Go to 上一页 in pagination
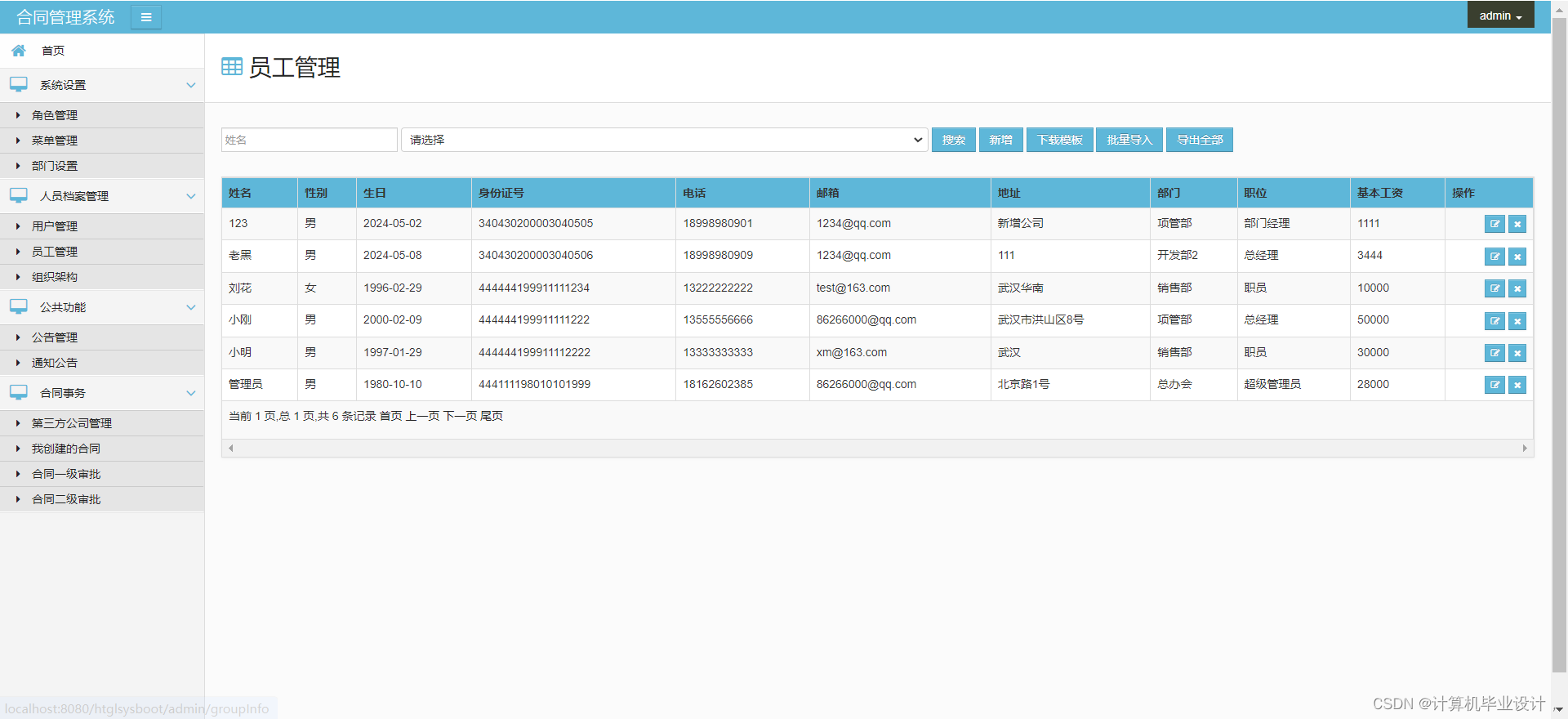This screenshot has height=719, width=1568. (423, 416)
